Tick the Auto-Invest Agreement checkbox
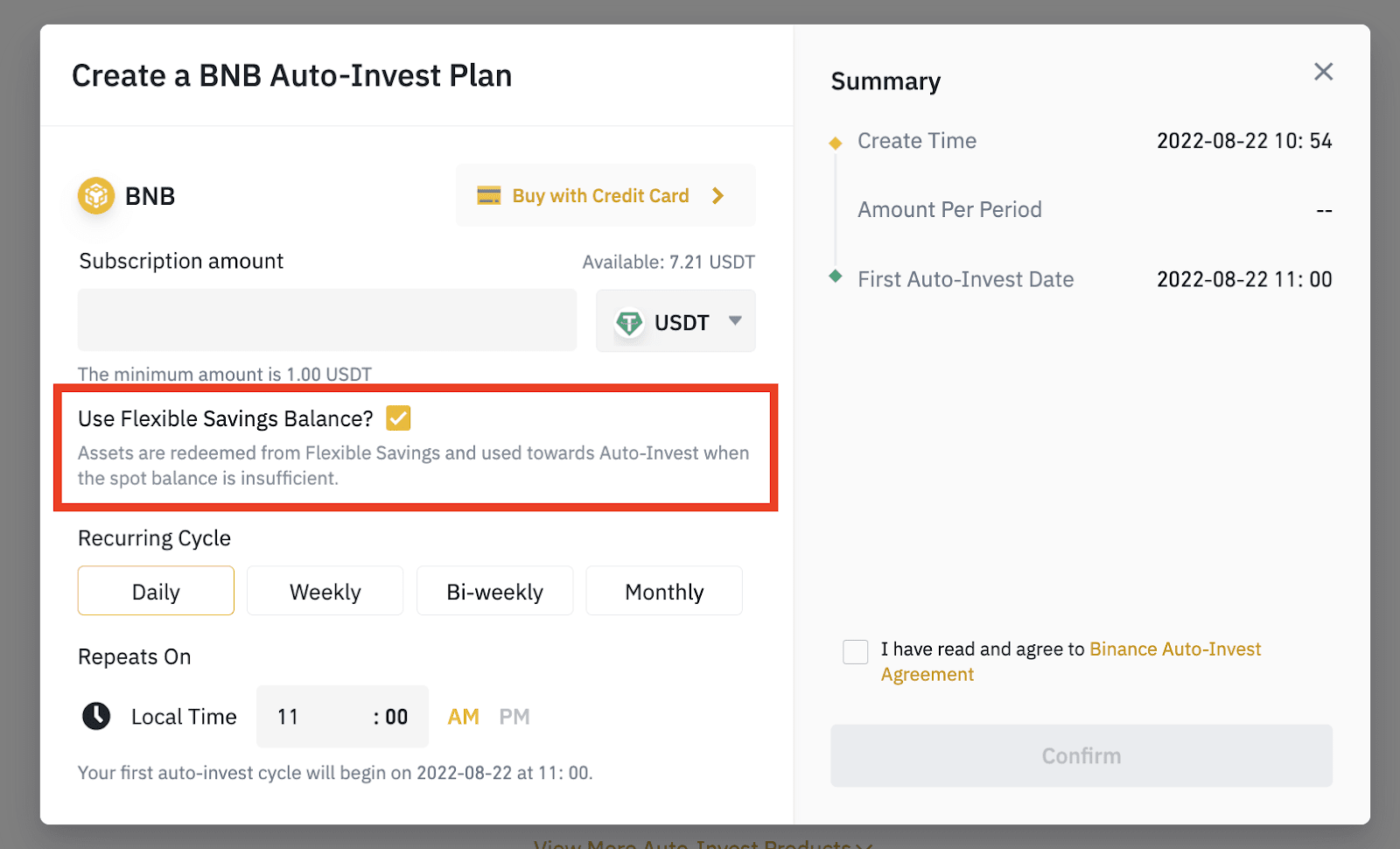 coord(855,651)
